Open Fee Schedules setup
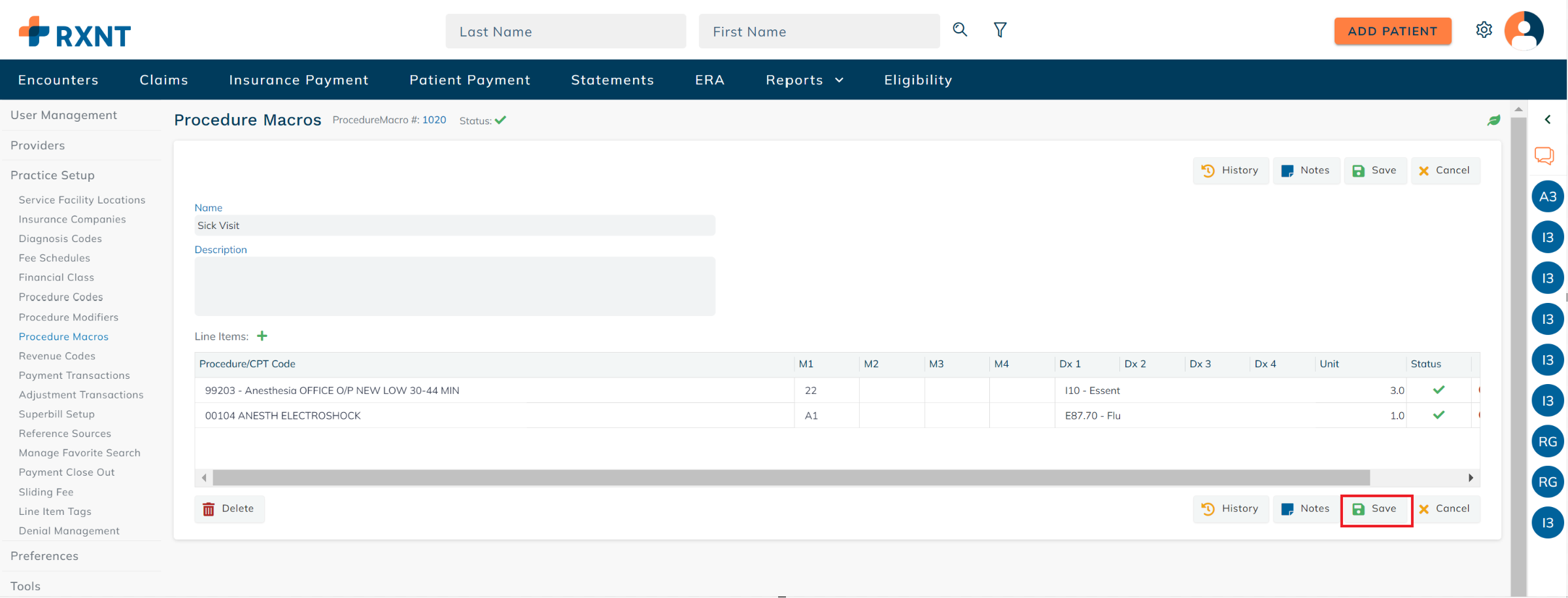Viewport: 1568px width, 598px height. [x=54, y=258]
